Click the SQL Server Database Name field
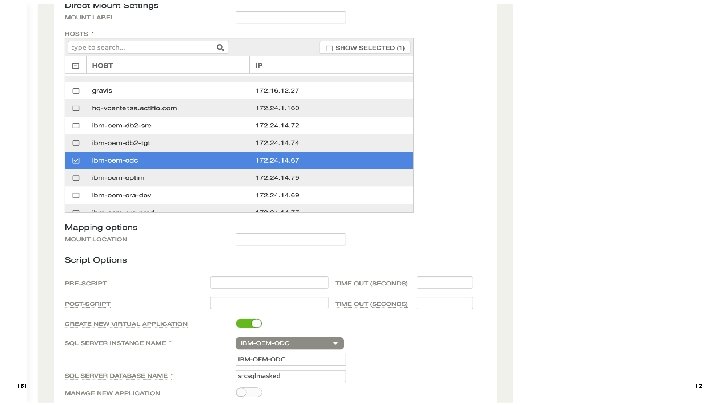The image size is (720, 405). click(x=291, y=376)
